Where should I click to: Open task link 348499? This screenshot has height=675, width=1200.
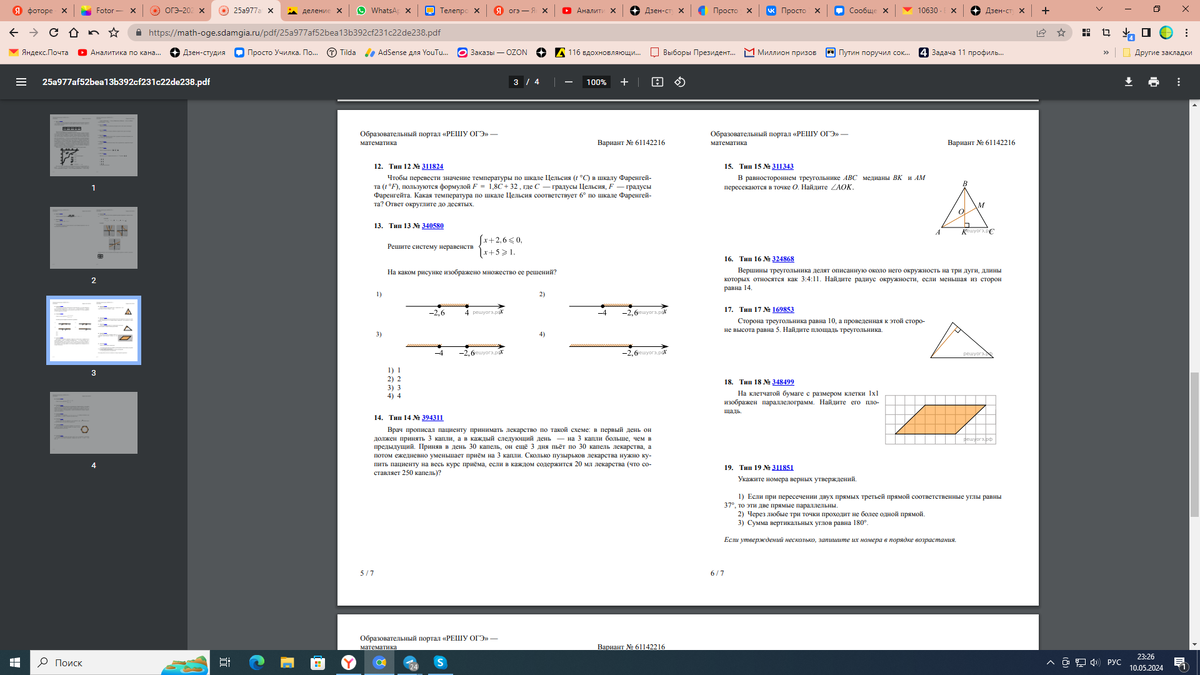click(x=783, y=382)
